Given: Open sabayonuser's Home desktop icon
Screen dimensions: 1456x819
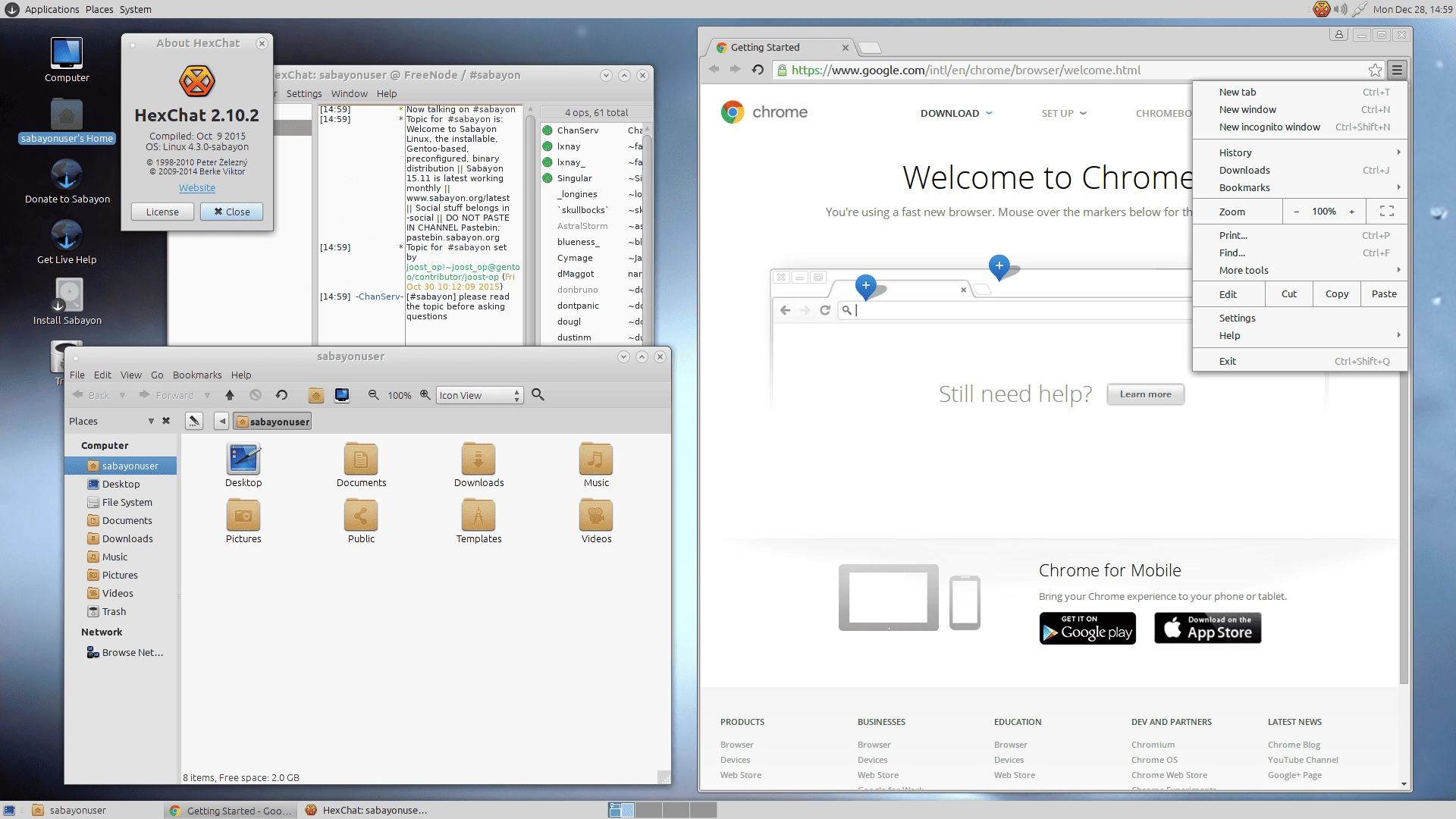Looking at the screenshot, I should click(67, 121).
